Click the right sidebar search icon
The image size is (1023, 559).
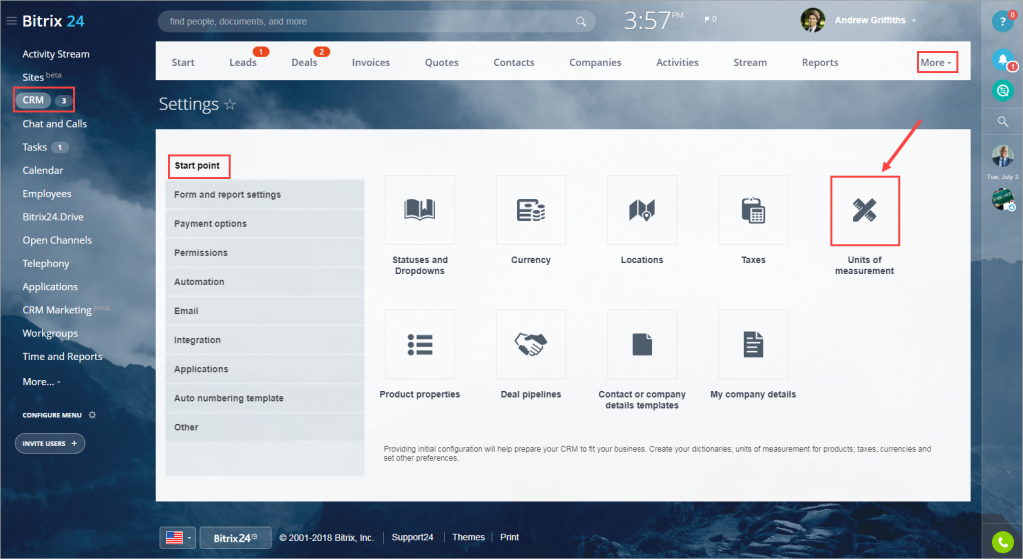[x=1003, y=121]
